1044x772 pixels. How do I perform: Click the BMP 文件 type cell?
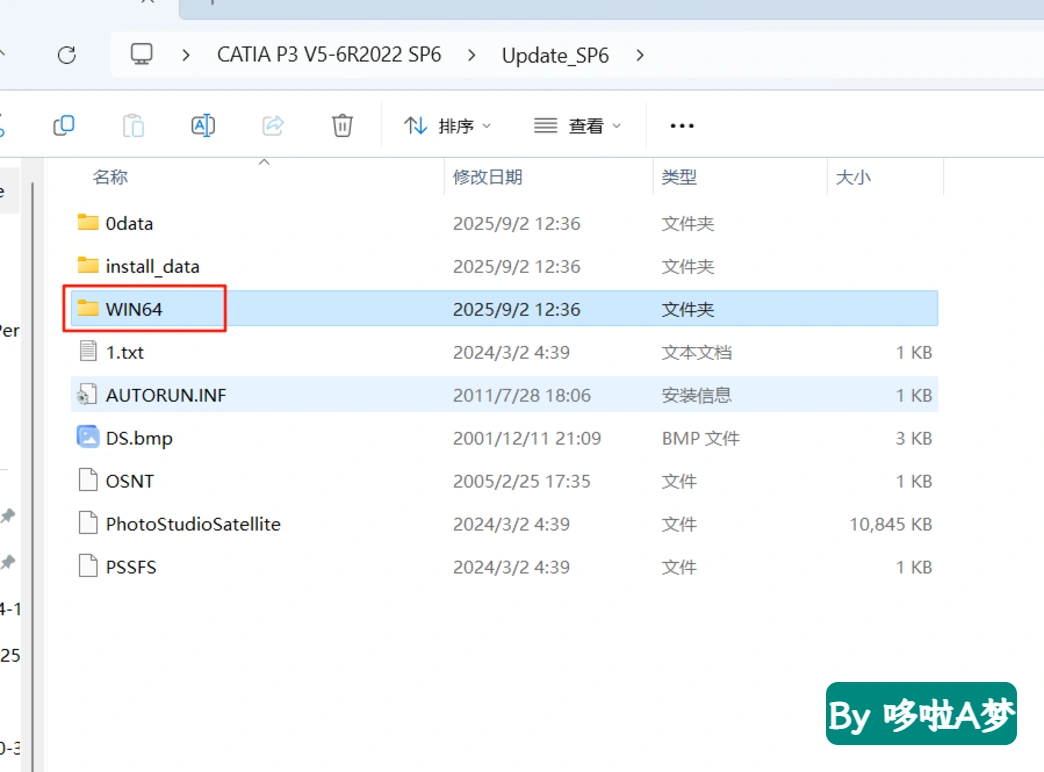click(700, 438)
